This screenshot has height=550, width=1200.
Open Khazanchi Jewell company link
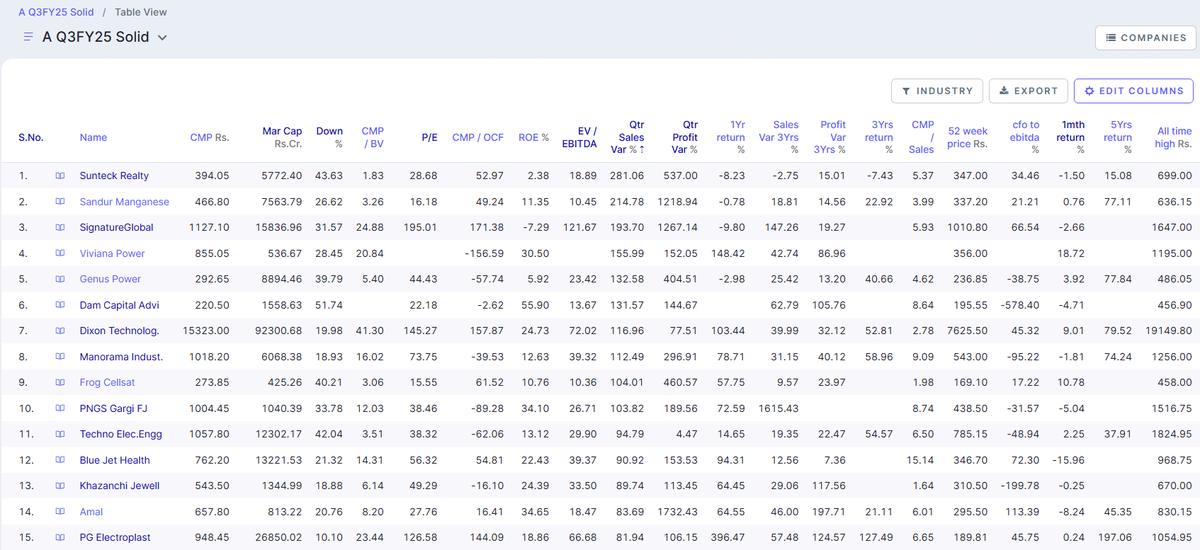pyautogui.click(x=121, y=486)
